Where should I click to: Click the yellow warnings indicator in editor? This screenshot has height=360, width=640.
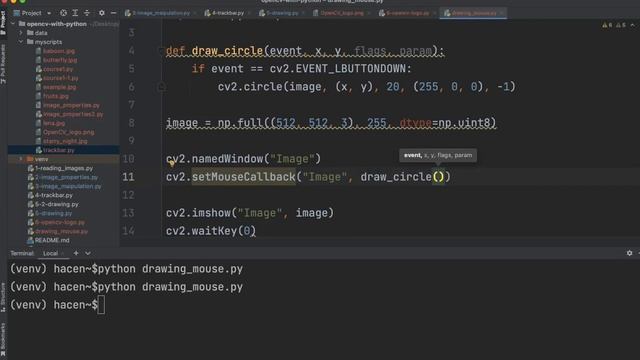tap(607, 25)
